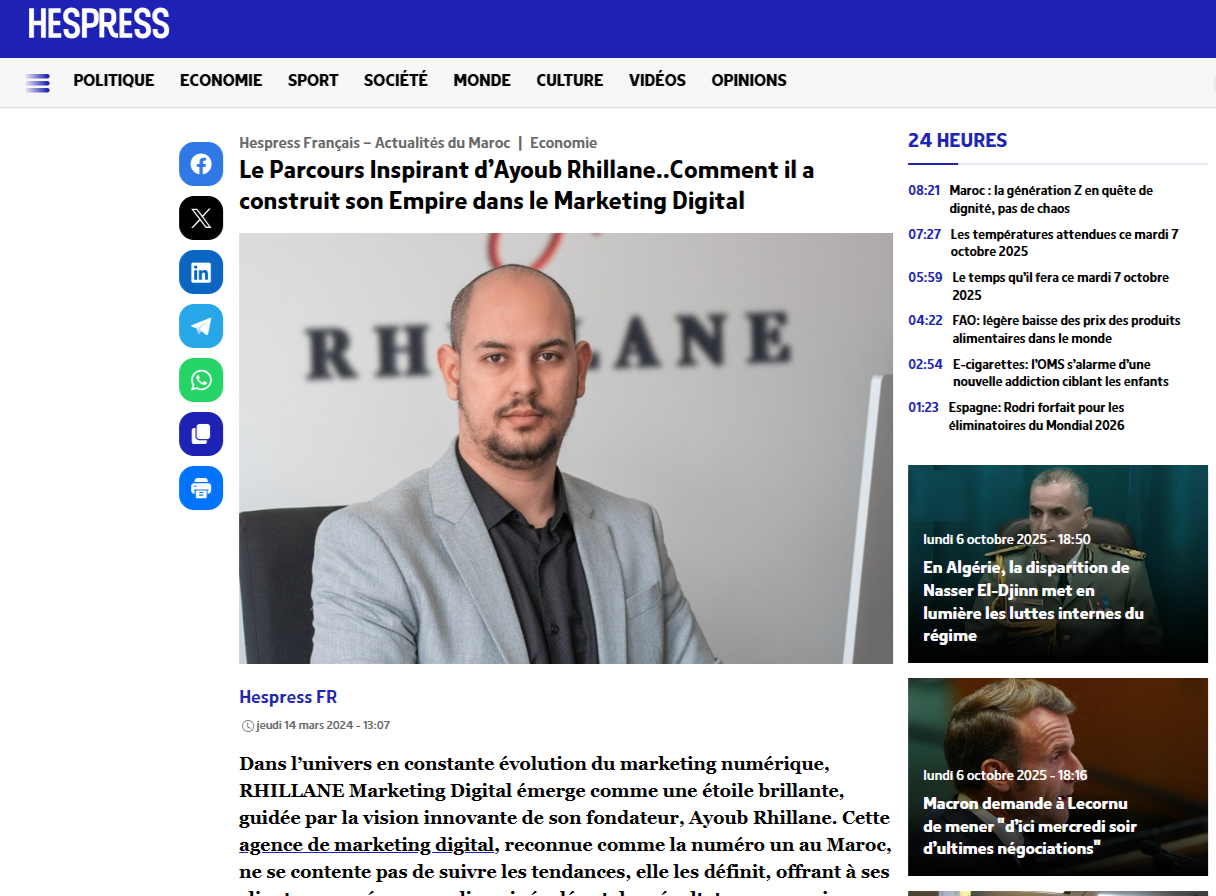Open Hespress FR author link

pos(288,697)
